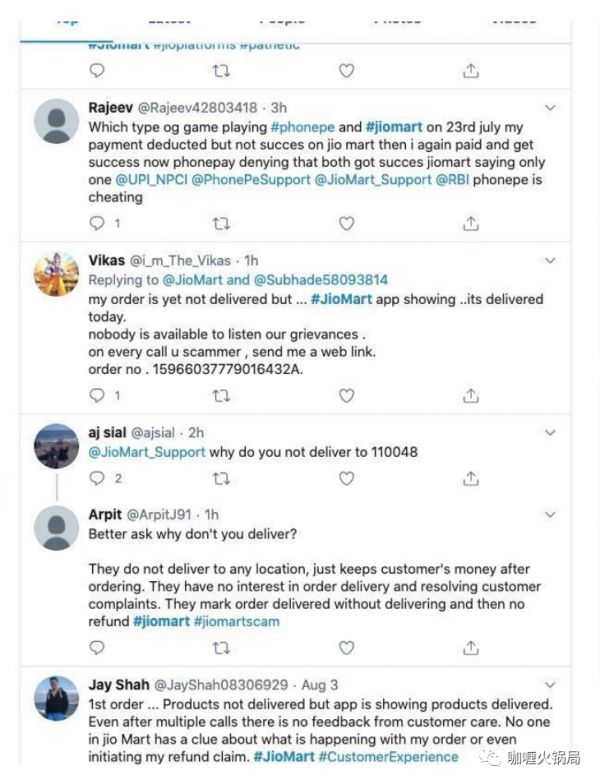Click the #jiomartscam hashtag
This screenshot has height=784, width=600.
(x=235, y=621)
